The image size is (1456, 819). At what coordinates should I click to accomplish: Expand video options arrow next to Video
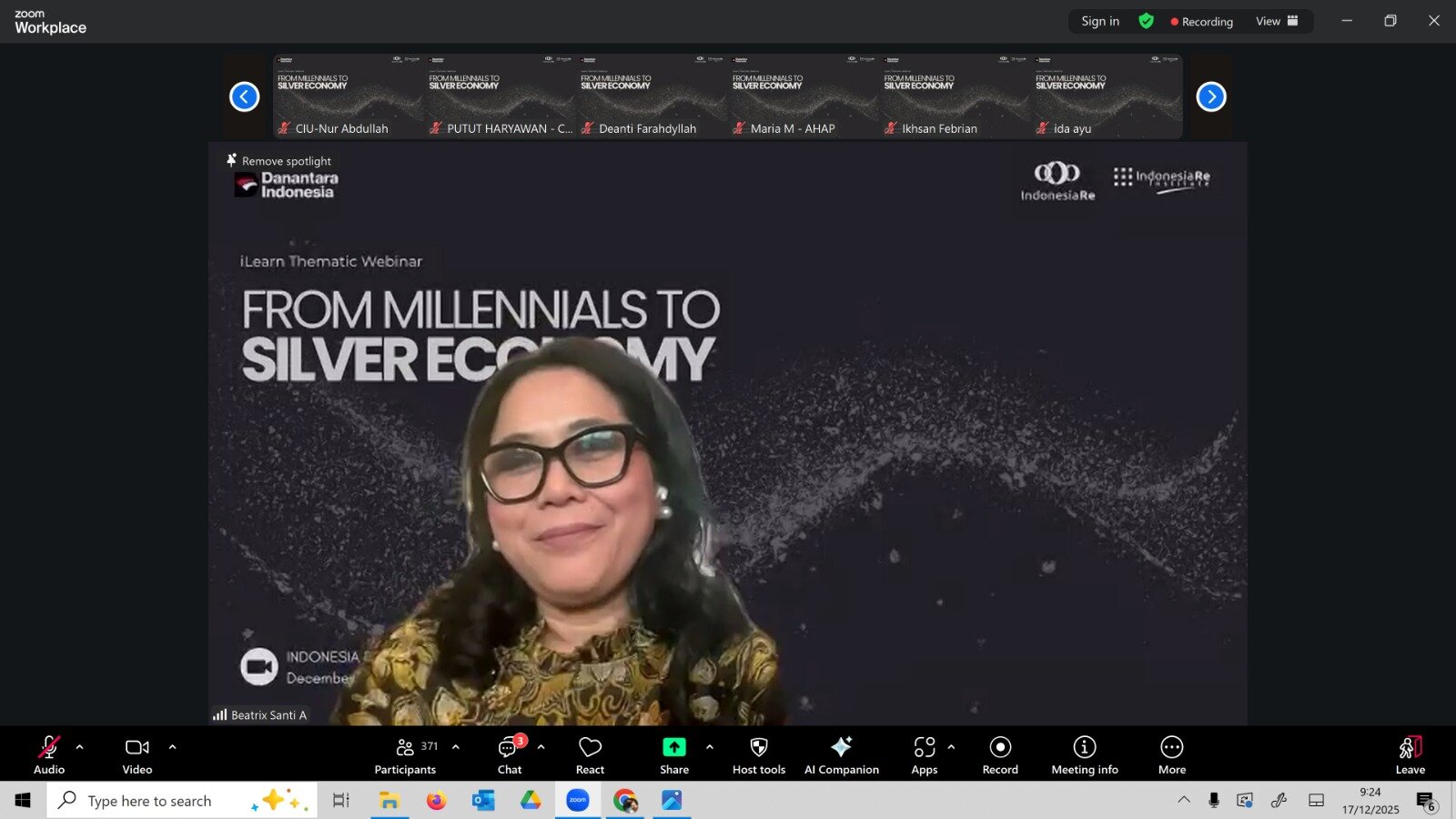pos(173,747)
